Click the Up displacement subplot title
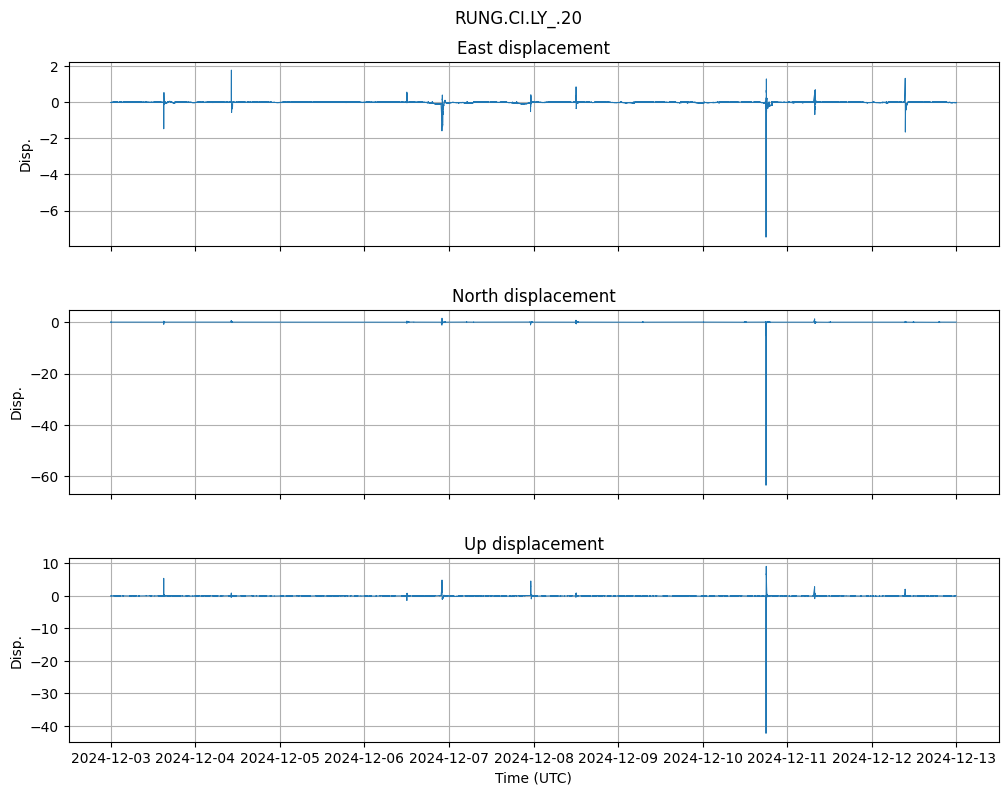1008x795 pixels. (x=533, y=544)
